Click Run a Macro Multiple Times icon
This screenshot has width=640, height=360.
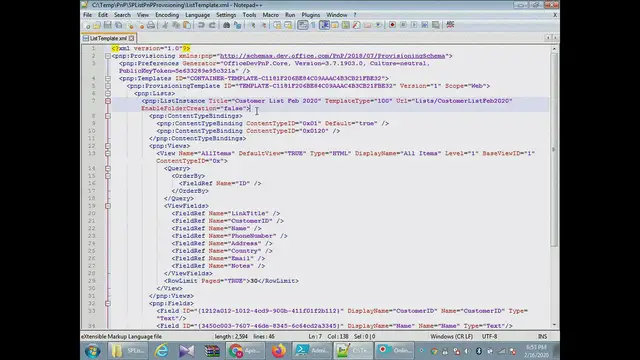pyautogui.click(x=425, y=25)
